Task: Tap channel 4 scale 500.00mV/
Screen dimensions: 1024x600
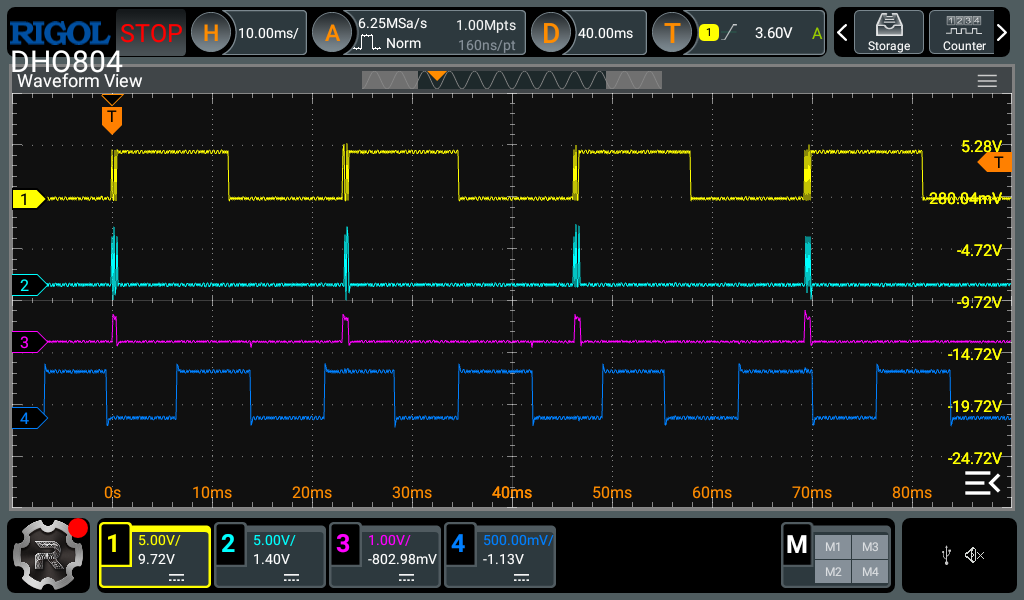Action: pyautogui.click(x=518, y=541)
